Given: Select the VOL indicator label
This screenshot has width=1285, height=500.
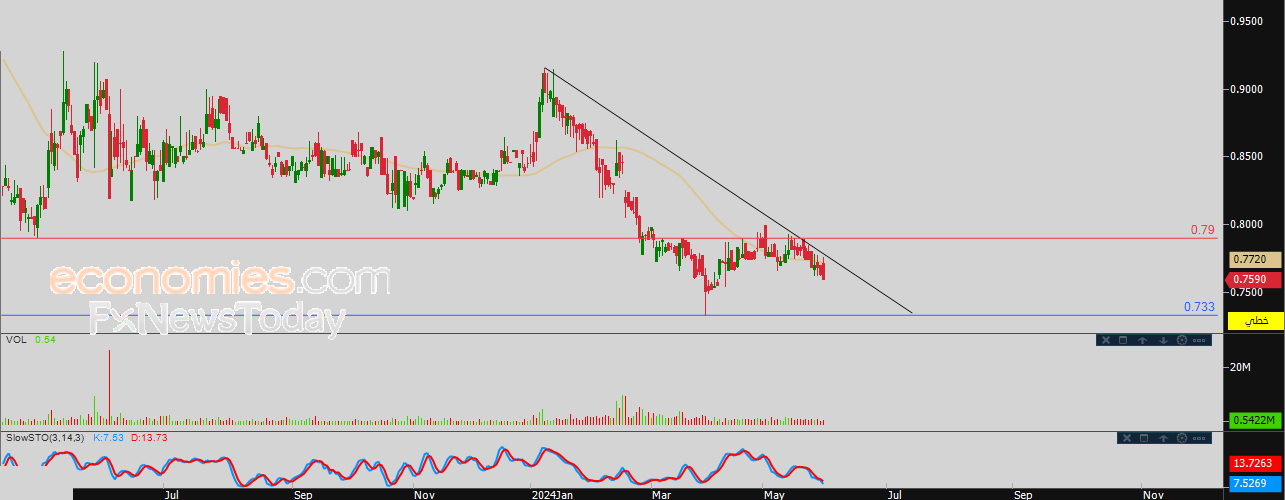Looking at the screenshot, I should [x=15, y=340].
